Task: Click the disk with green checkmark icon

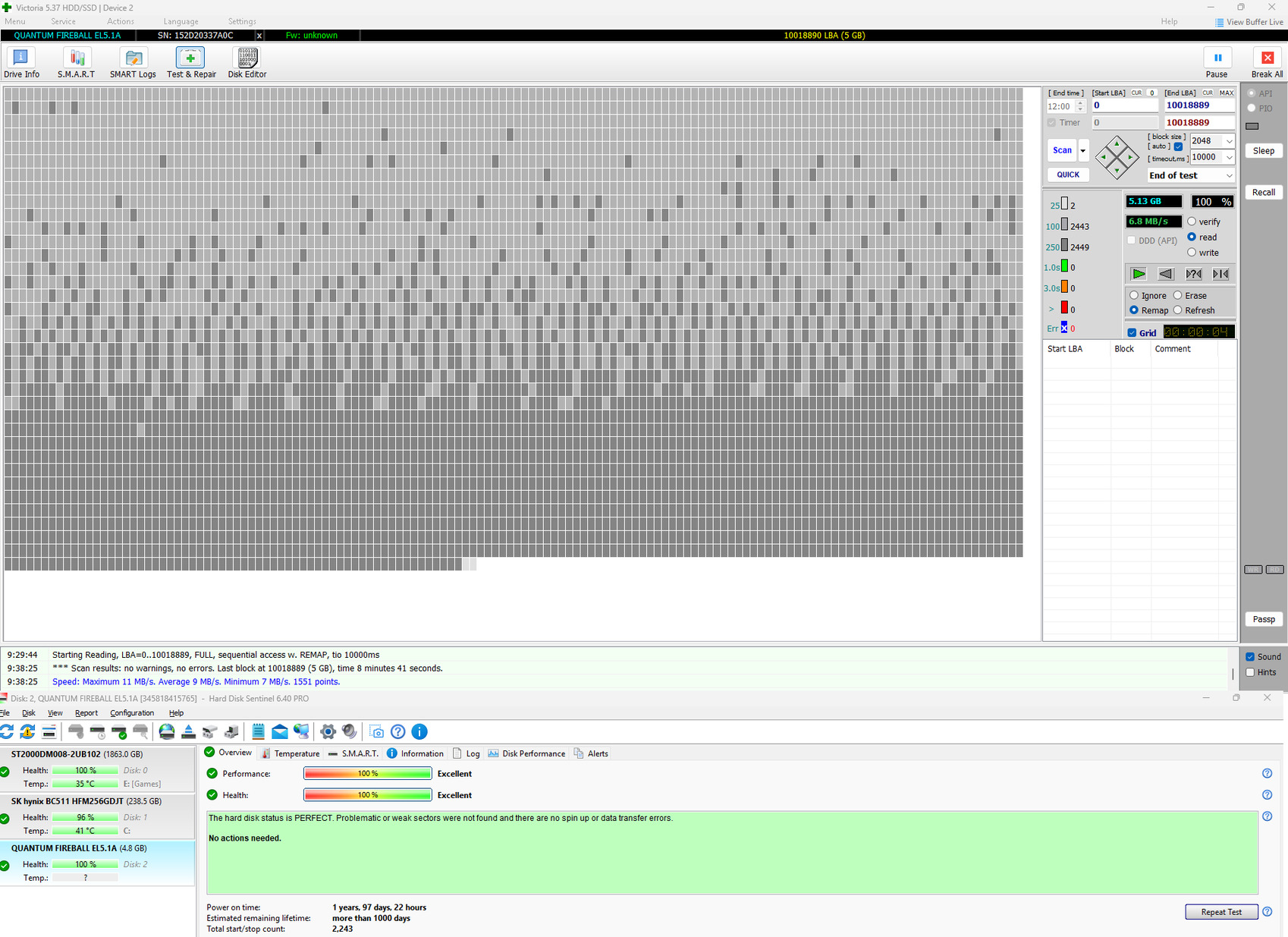Action: (x=119, y=731)
